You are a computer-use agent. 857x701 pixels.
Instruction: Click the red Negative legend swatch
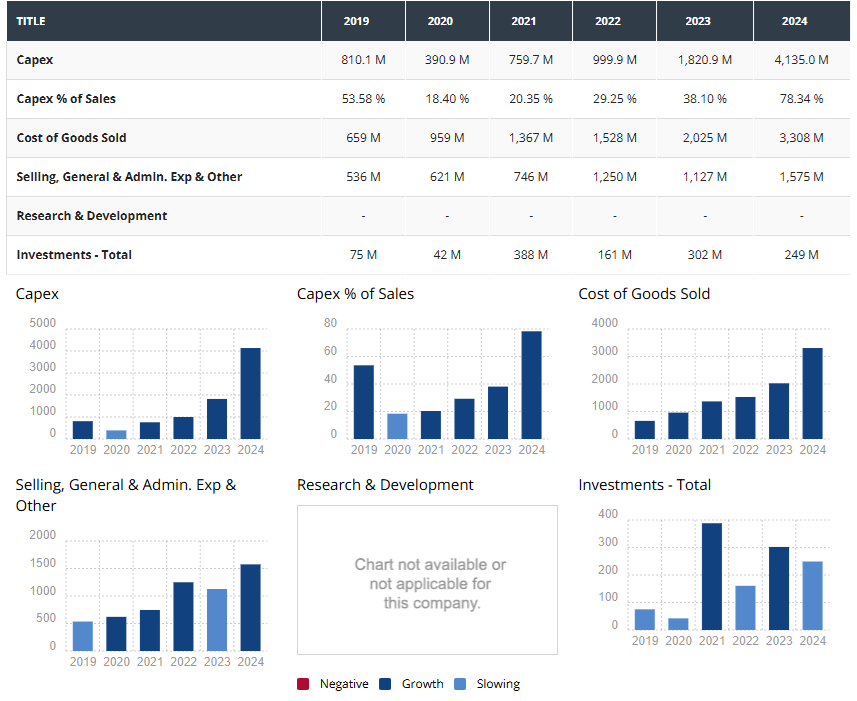303,684
